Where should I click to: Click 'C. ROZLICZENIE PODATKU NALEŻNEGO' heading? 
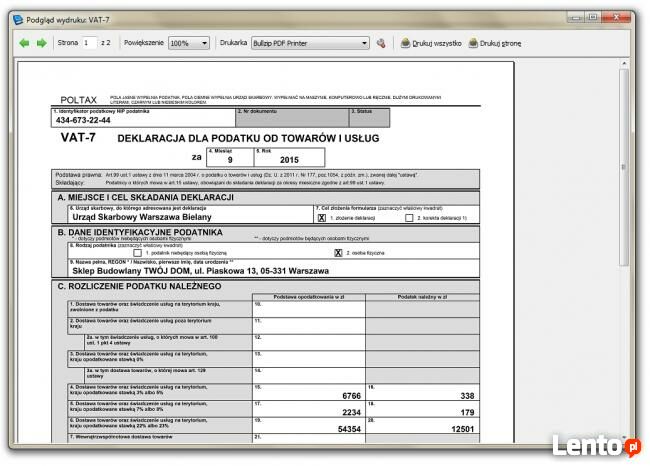coord(139,286)
